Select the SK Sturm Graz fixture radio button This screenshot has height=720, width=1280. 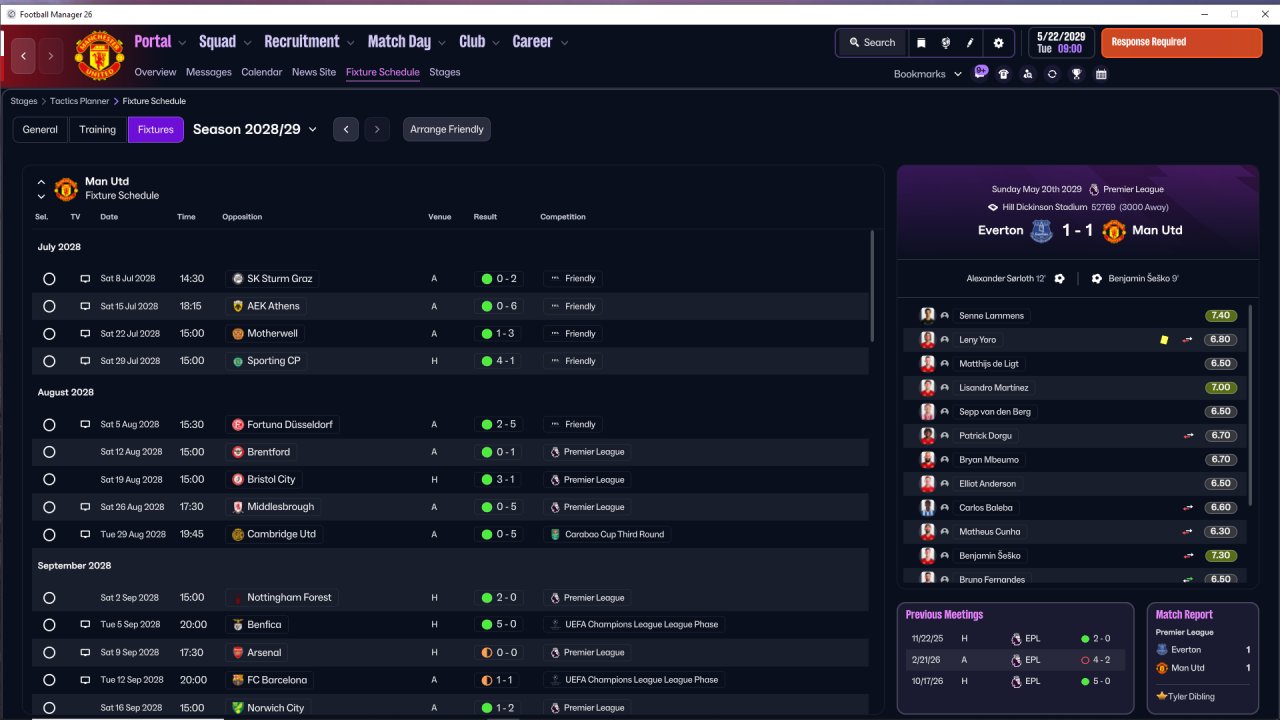[49, 279]
